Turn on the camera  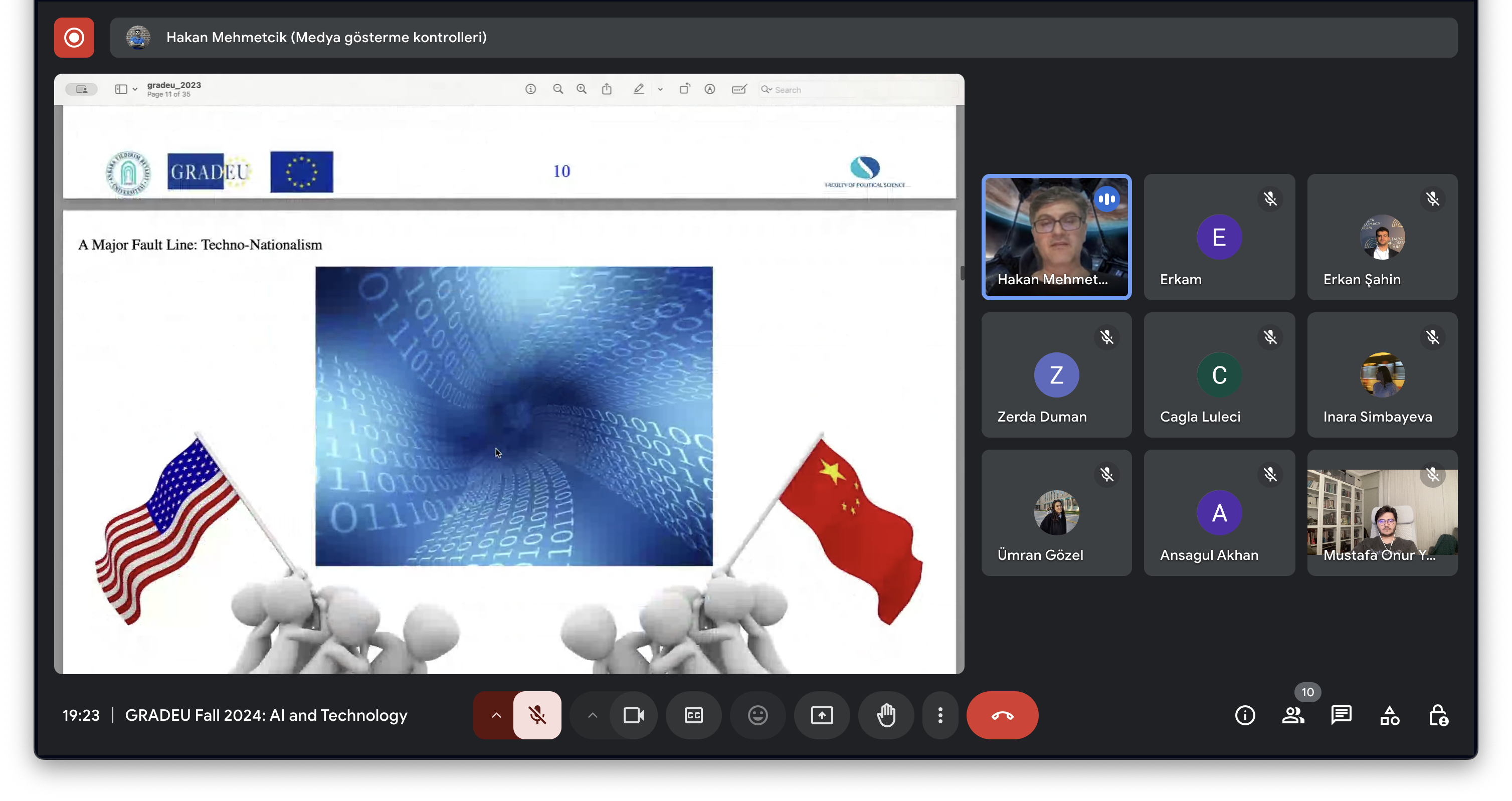pyautogui.click(x=633, y=715)
